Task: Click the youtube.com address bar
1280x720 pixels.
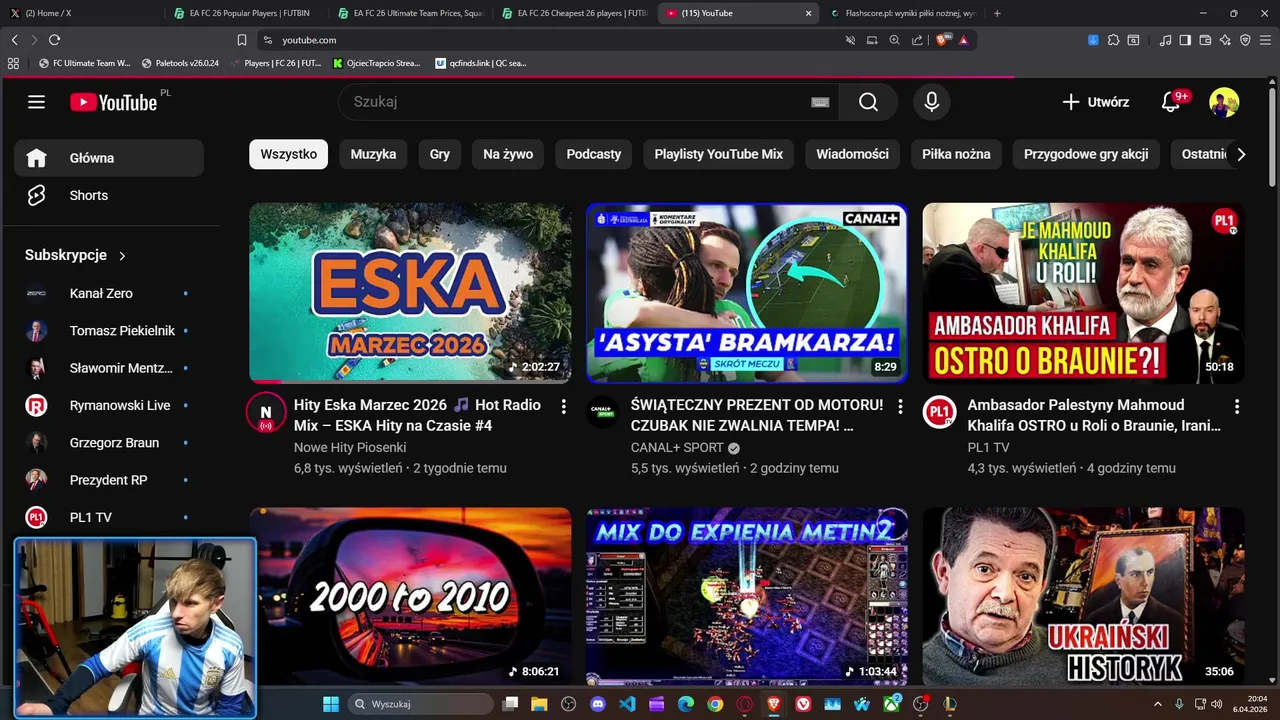Action: point(550,40)
